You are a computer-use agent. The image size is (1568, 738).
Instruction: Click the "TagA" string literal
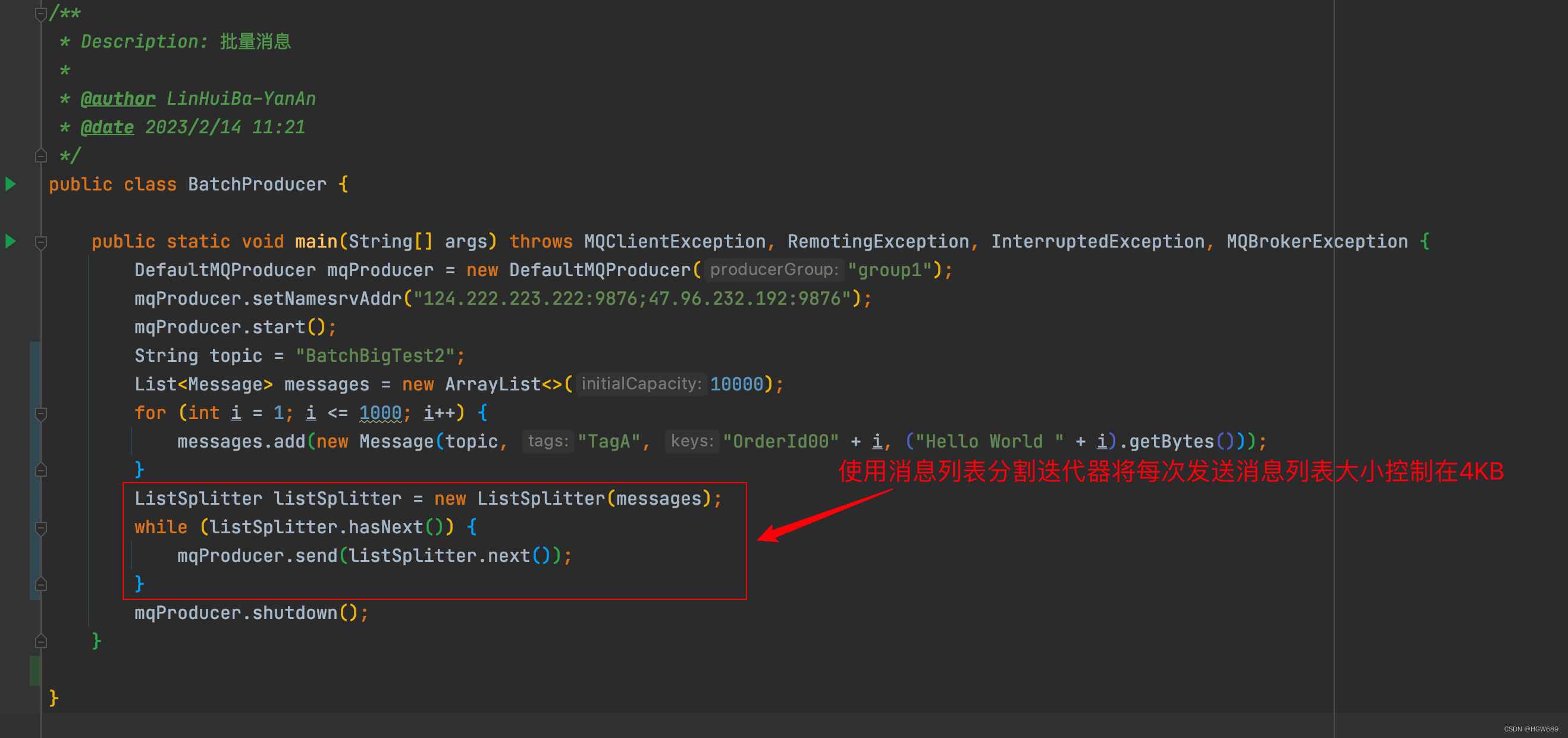(609, 442)
